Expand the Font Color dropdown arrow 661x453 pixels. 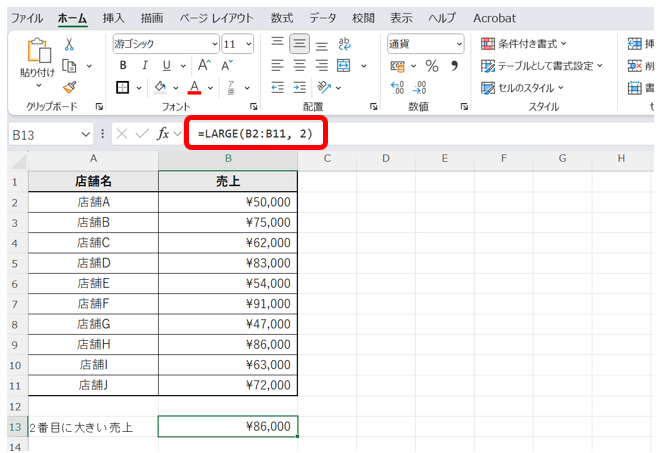(x=210, y=88)
